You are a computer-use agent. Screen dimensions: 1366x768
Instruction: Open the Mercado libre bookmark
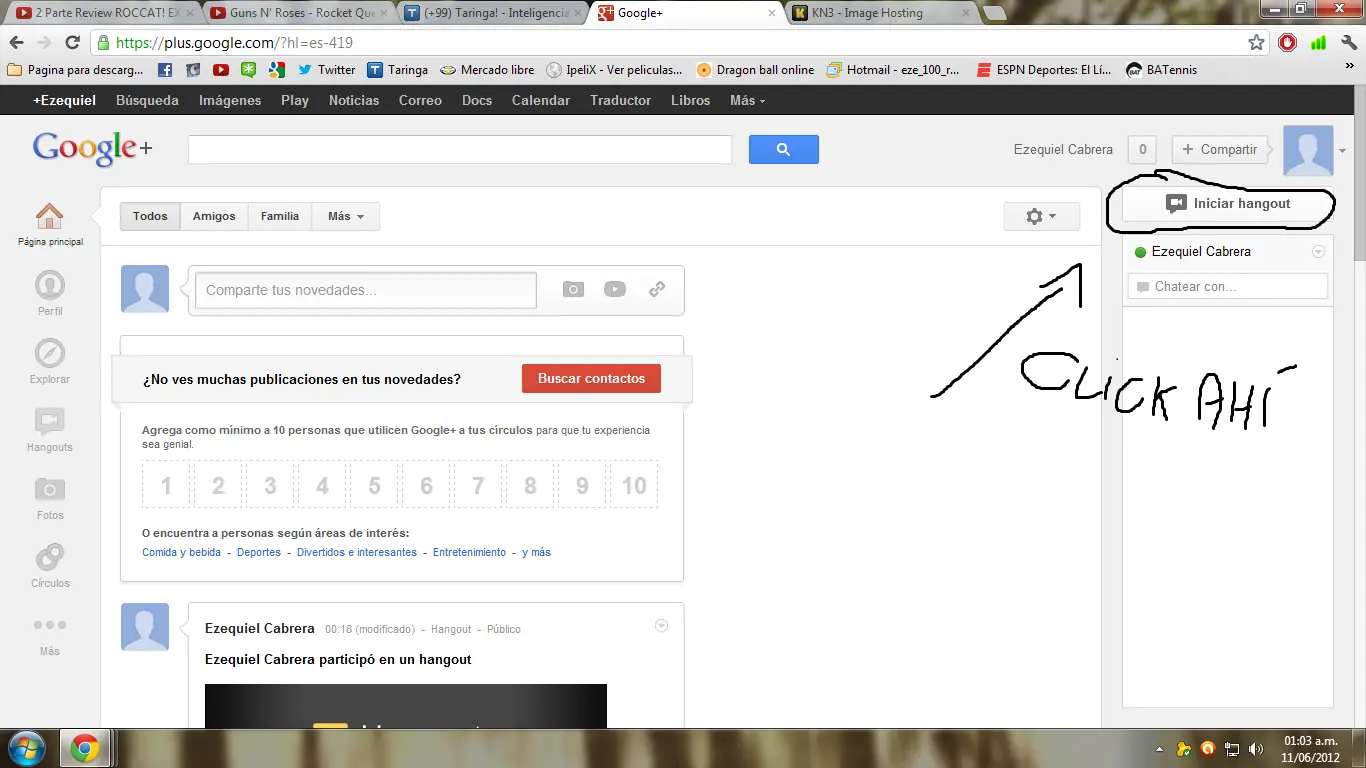tap(487, 70)
